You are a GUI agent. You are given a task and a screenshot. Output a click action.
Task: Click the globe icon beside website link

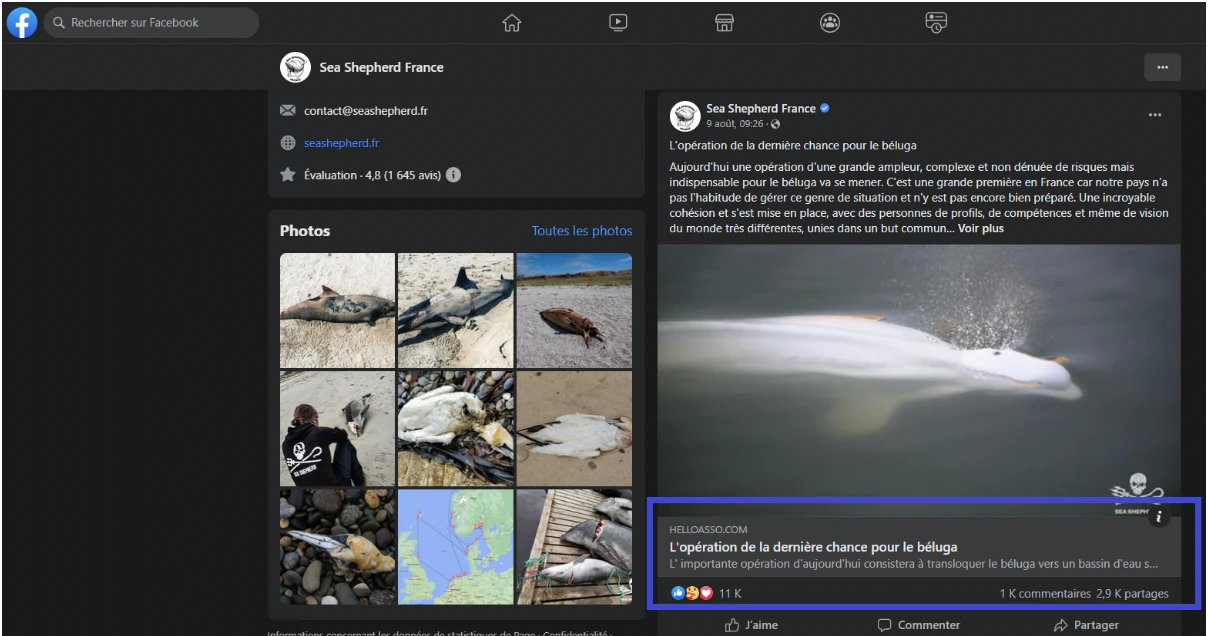[x=288, y=143]
